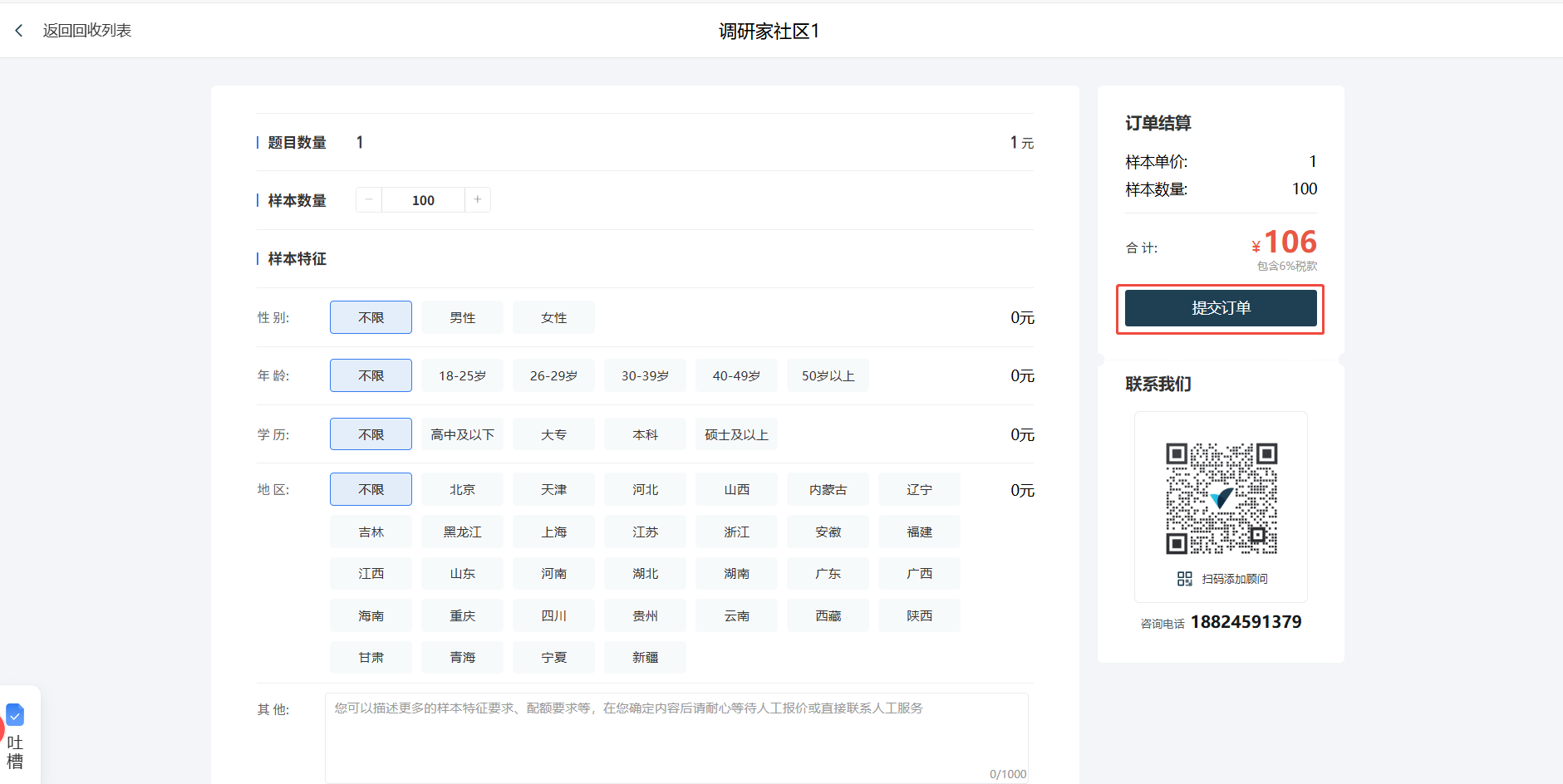This screenshot has width=1563, height=784.
Task: Click the 其他 requirements text area
Action: [x=676, y=737]
